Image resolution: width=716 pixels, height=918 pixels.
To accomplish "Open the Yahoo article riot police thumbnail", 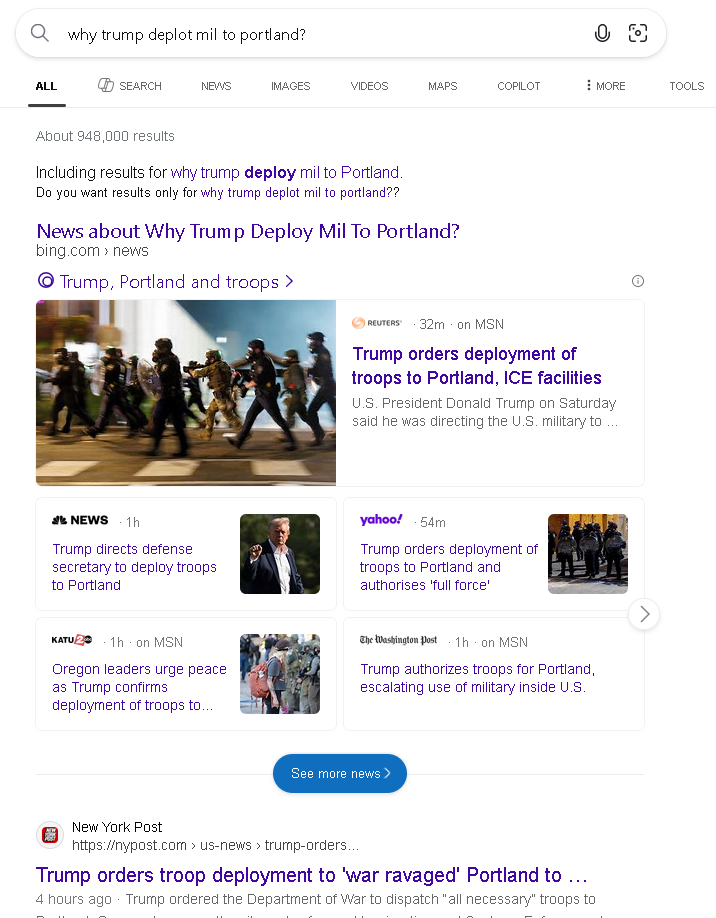I will coord(588,554).
